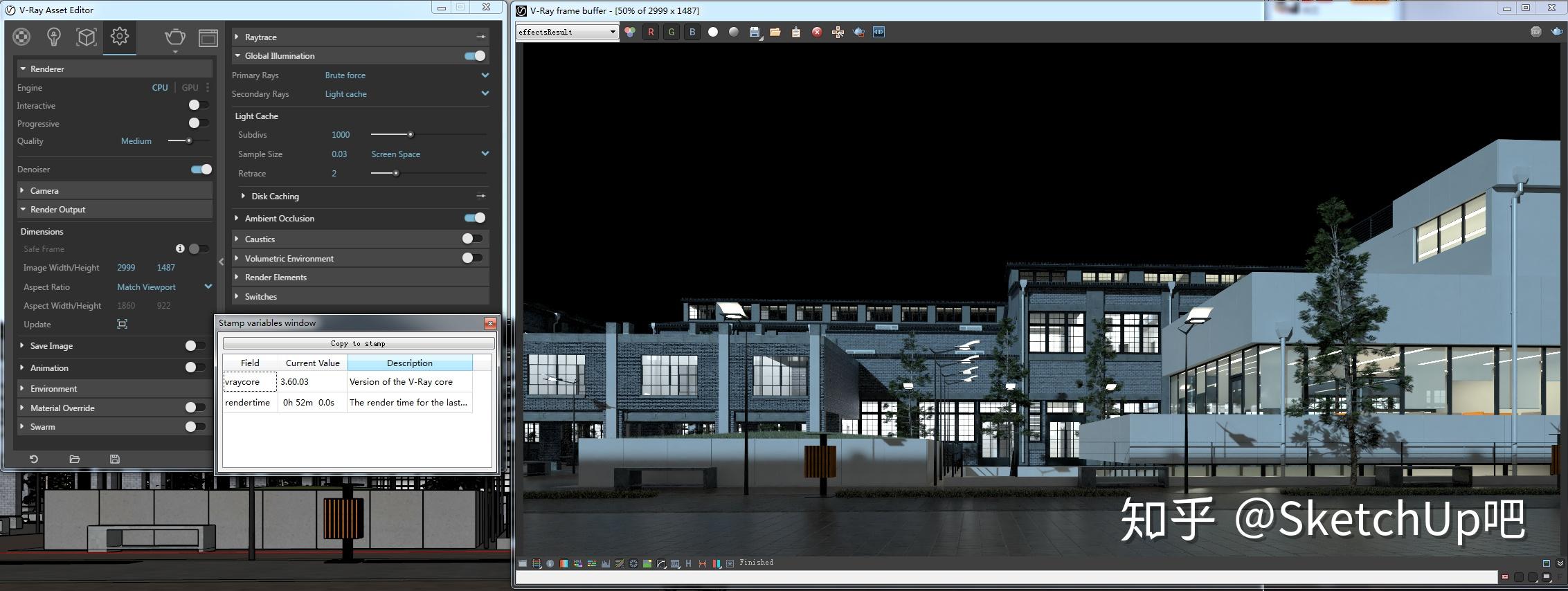Adjust the Retrace slider
This screenshot has height=591, width=1568.
tap(429, 173)
